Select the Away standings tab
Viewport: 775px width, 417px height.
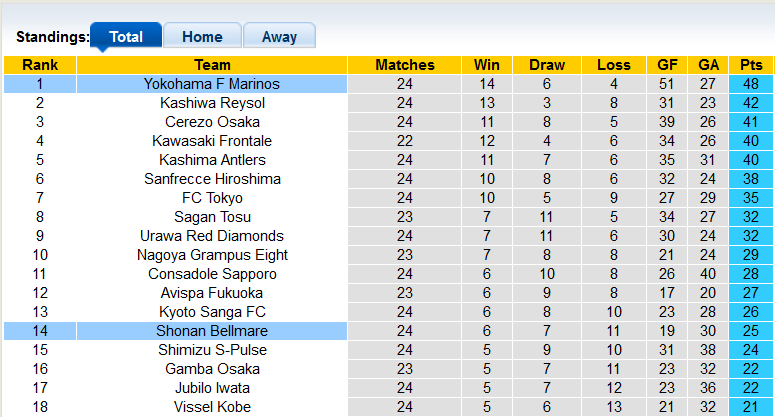point(279,37)
